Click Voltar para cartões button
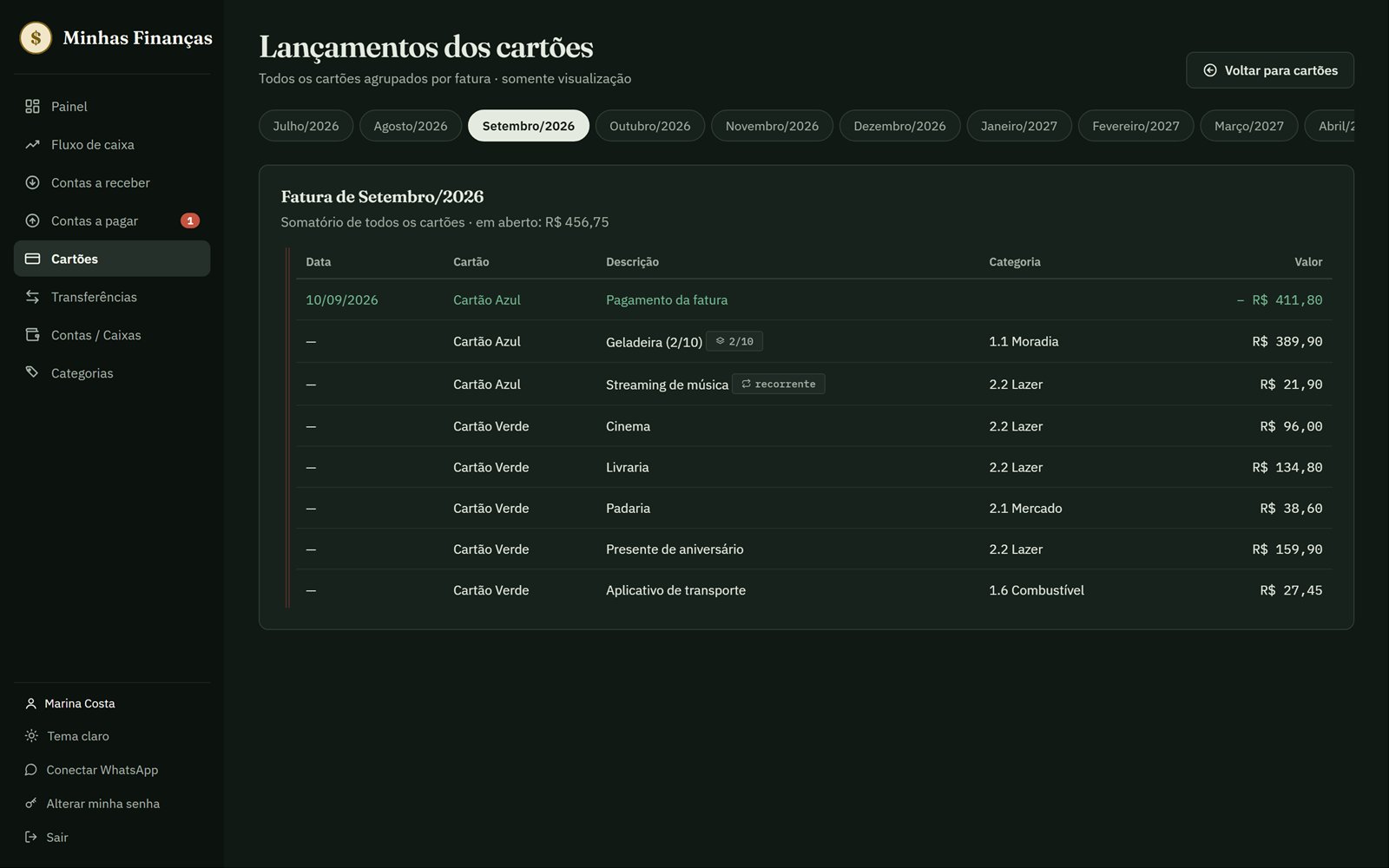 tap(1270, 70)
